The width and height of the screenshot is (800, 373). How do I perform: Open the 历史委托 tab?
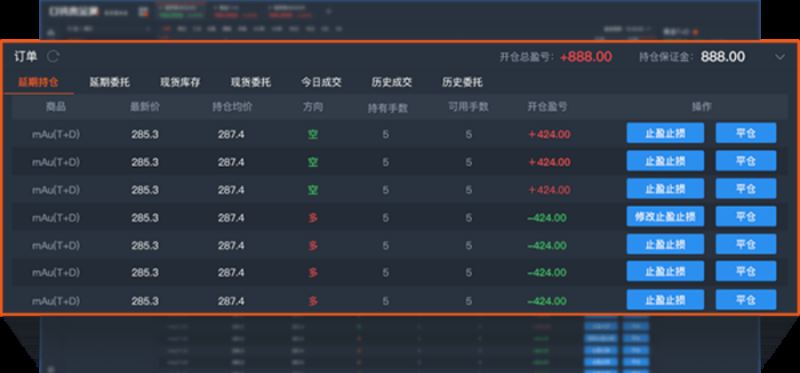(x=462, y=82)
